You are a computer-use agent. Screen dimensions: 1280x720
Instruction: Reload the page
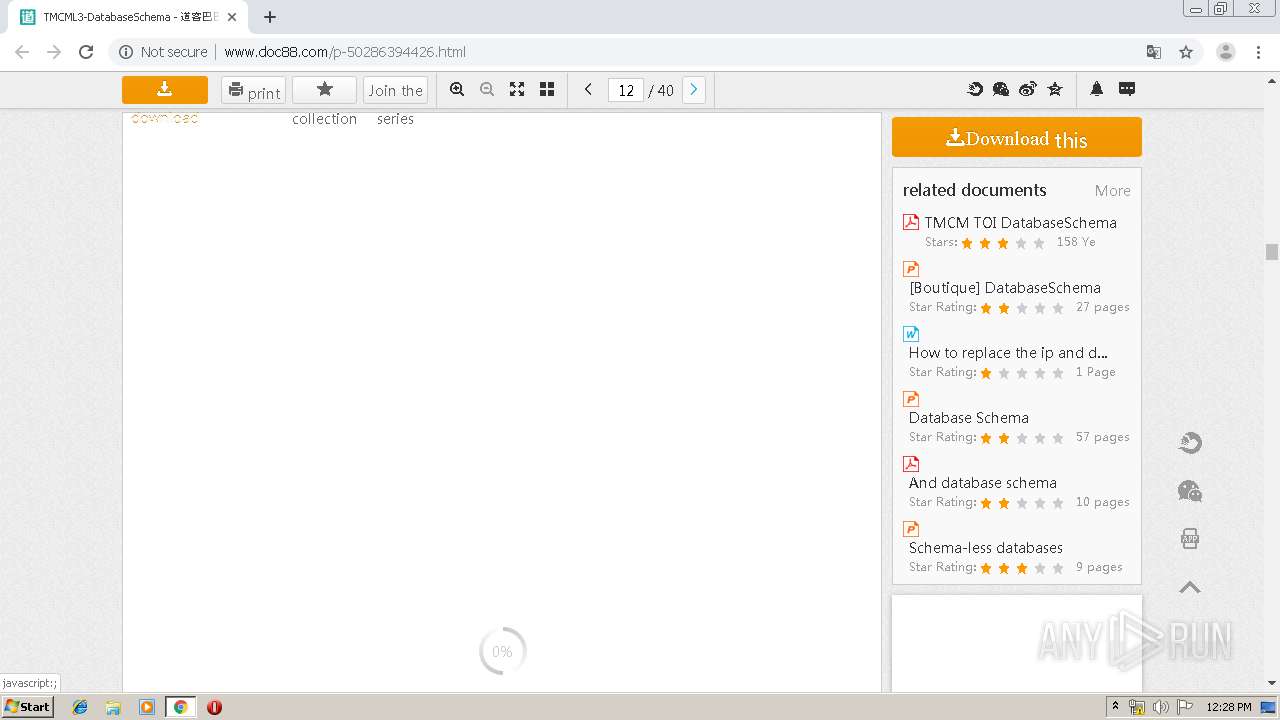pos(86,52)
